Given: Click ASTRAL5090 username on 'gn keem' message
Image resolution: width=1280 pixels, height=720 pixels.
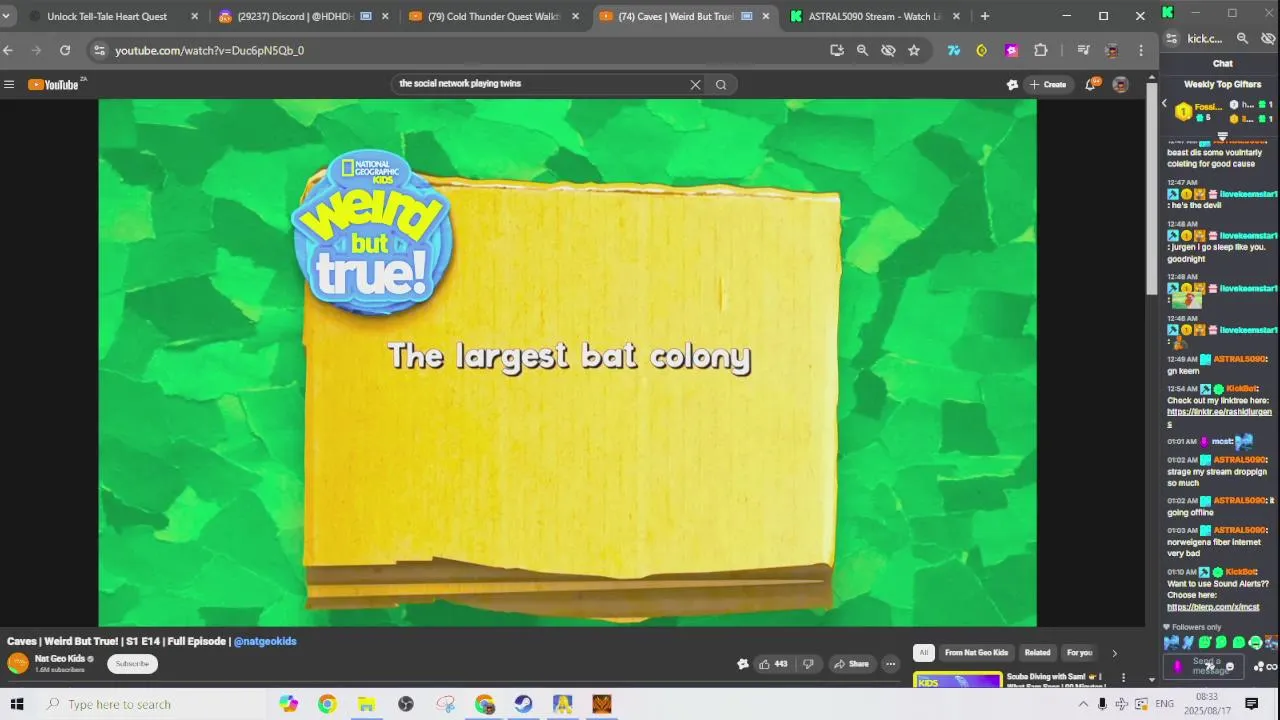Looking at the screenshot, I should click(1239, 359).
